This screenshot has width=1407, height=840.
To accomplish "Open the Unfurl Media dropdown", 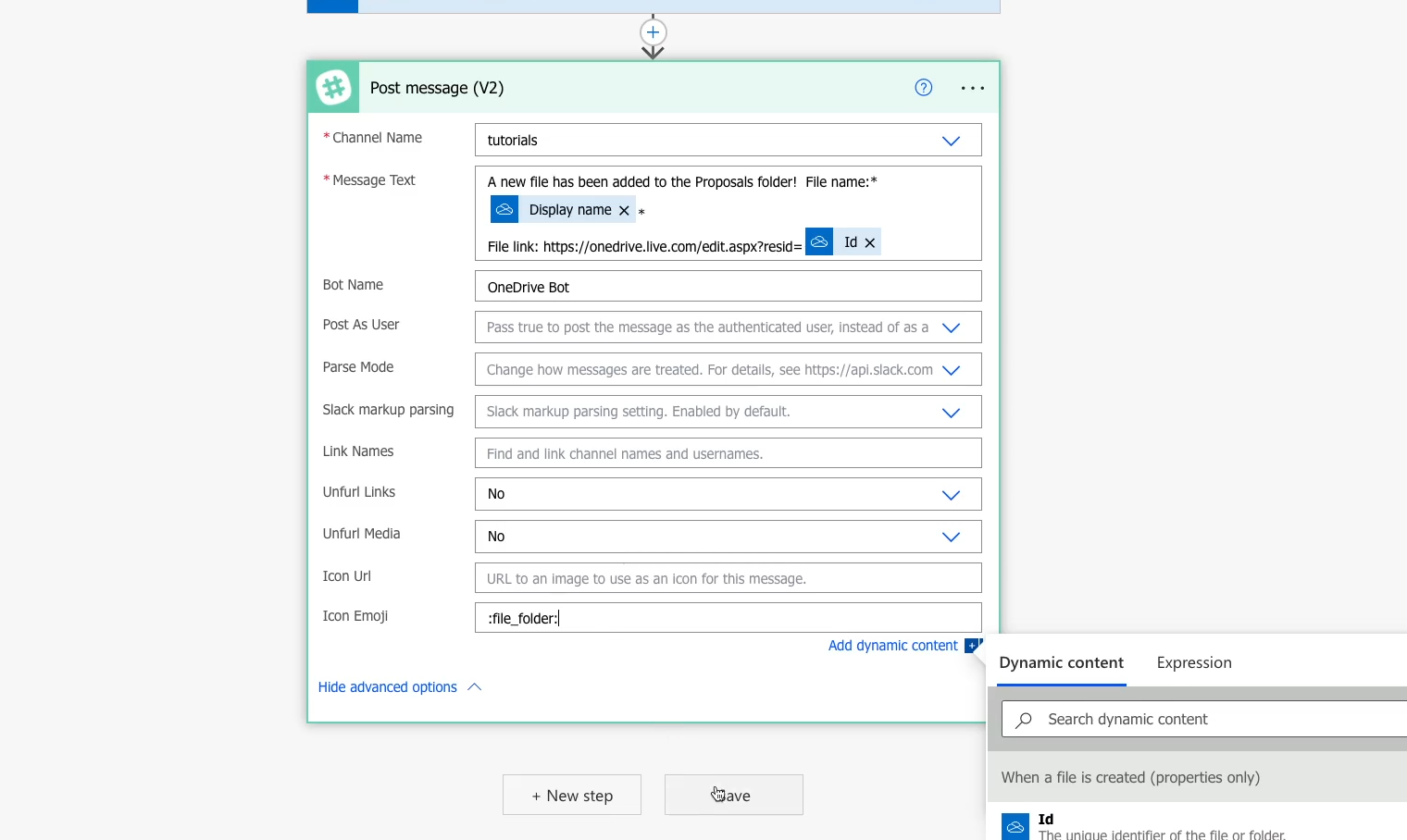I will [951, 537].
